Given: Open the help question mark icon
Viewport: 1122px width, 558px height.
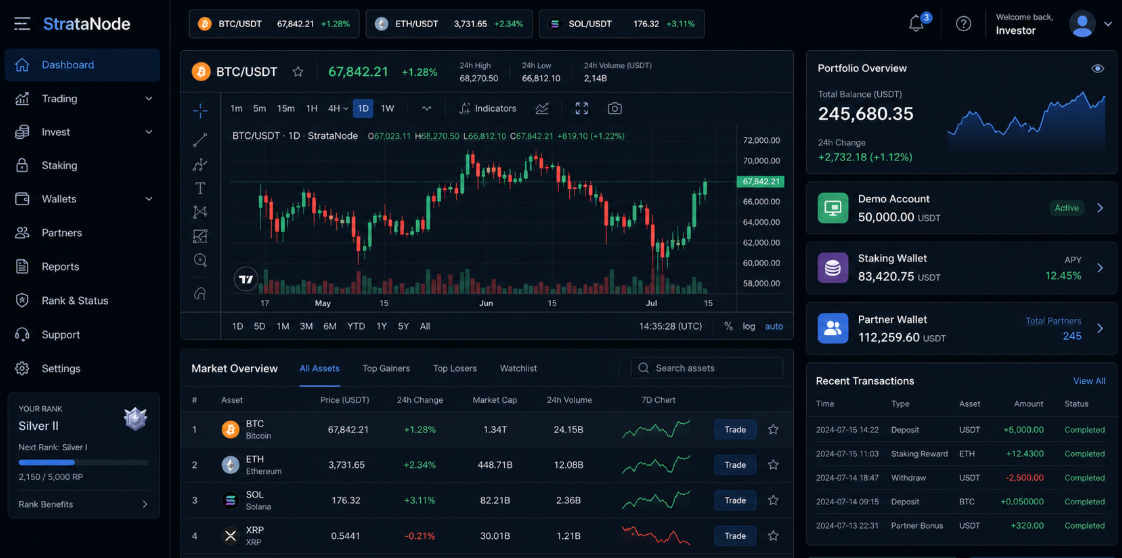Looking at the screenshot, I should (964, 24).
